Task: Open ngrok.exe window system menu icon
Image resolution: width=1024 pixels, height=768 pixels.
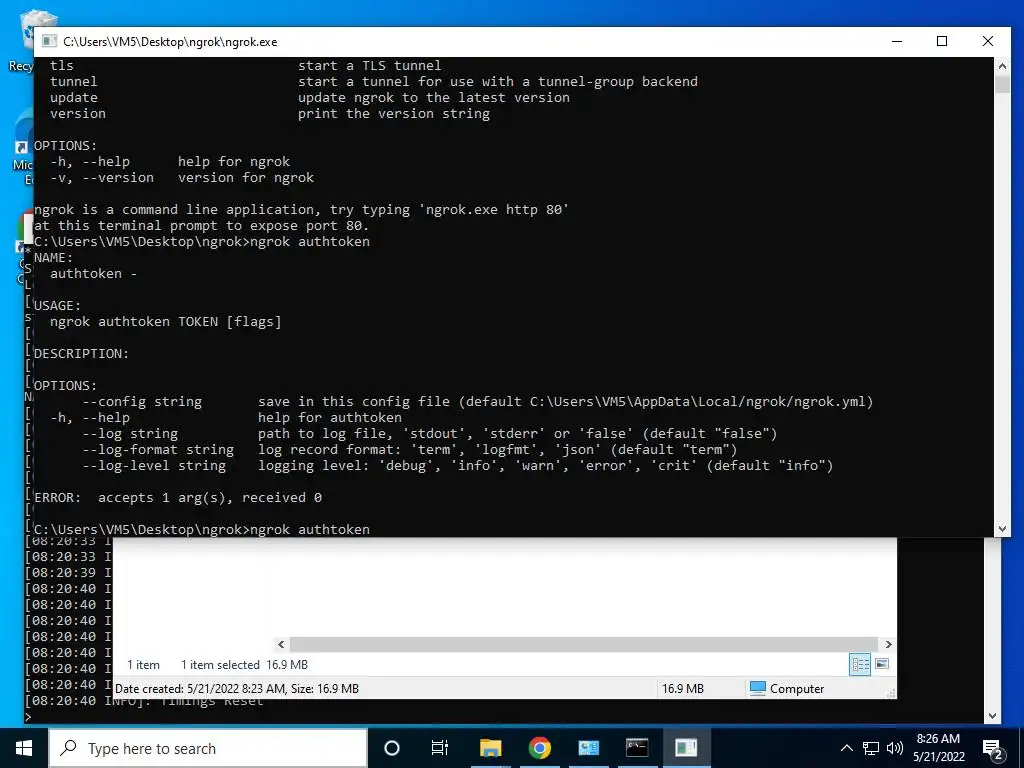Action: coord(50,41)
